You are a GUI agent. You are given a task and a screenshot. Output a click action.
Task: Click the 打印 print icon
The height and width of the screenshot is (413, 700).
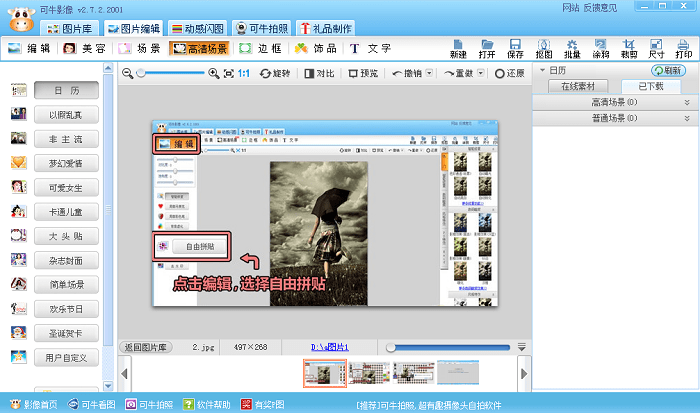click(683, 48)
